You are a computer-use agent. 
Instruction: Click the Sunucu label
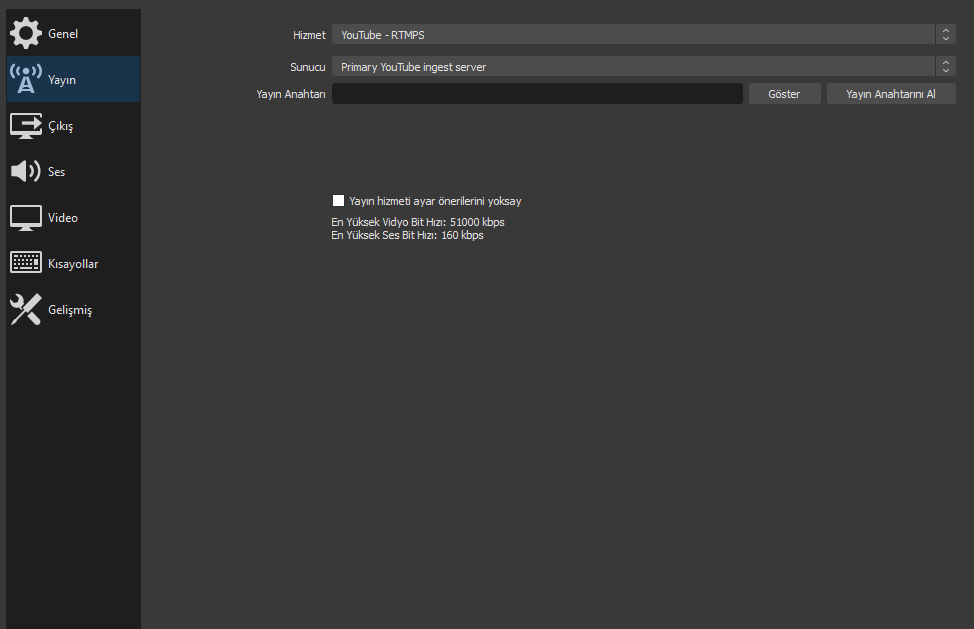pyautogui.click(x=307, y=67)
